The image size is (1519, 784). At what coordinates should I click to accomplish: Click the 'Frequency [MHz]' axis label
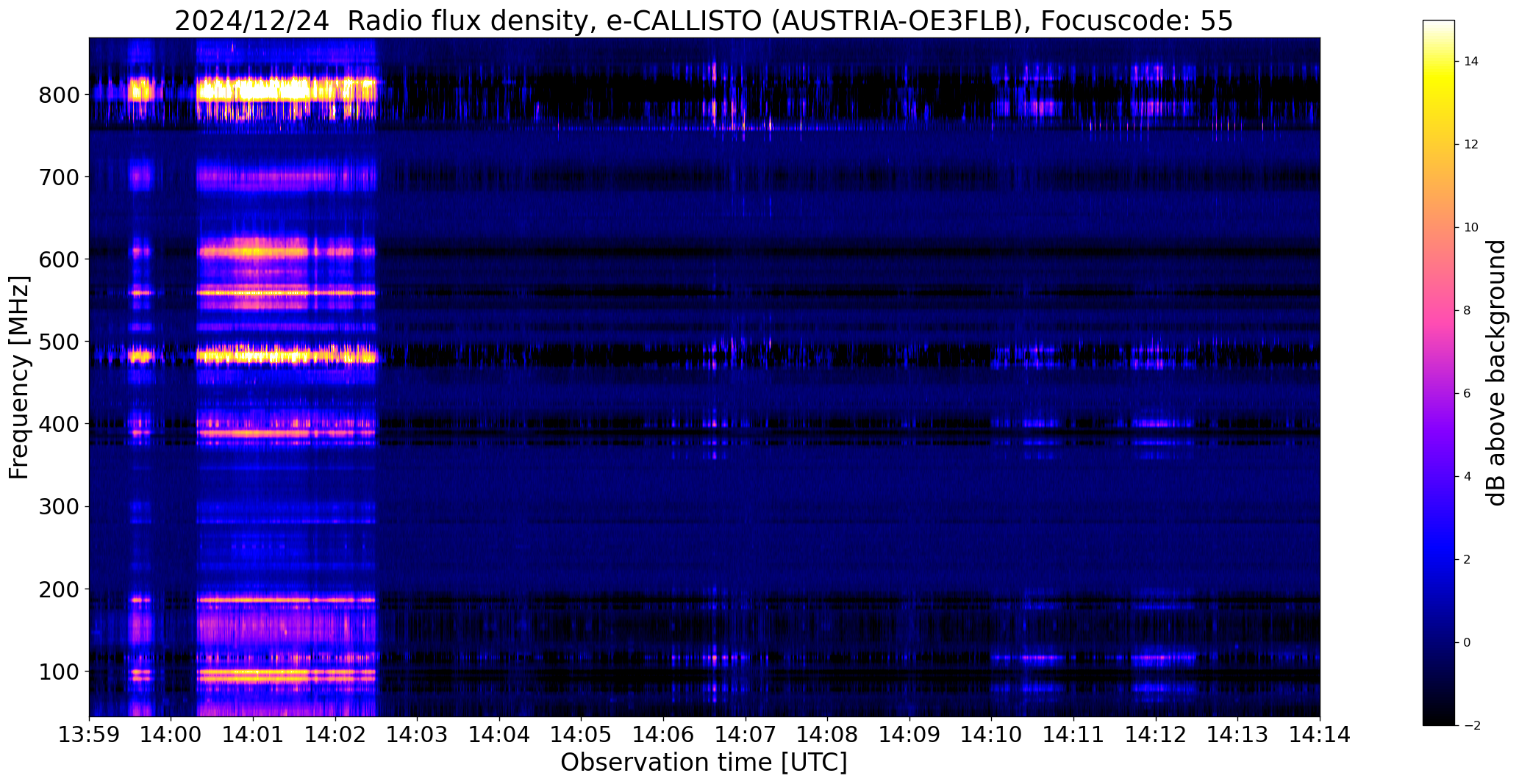point(19,378)
